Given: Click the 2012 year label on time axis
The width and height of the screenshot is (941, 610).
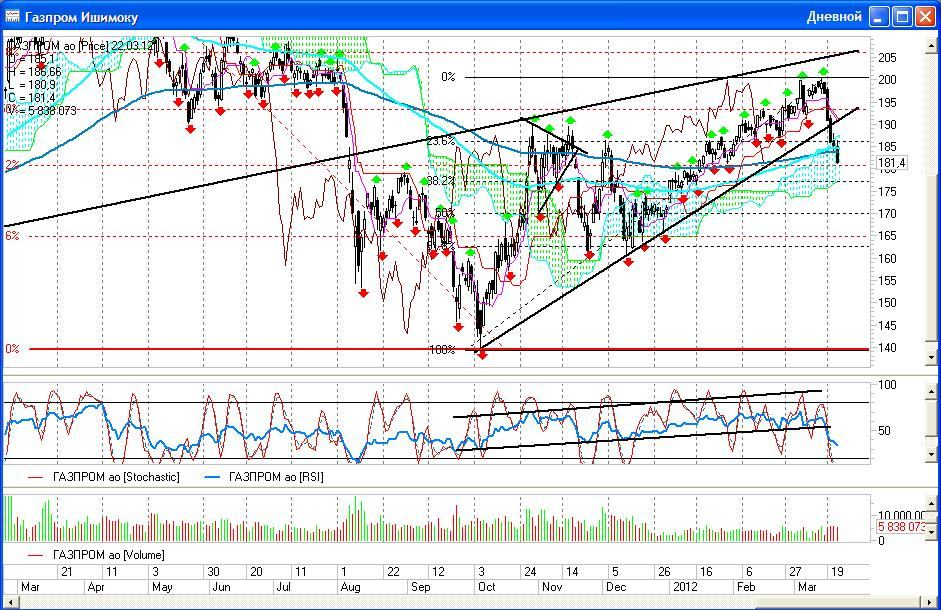Looking at the screenshot, I should coord(685,587).
